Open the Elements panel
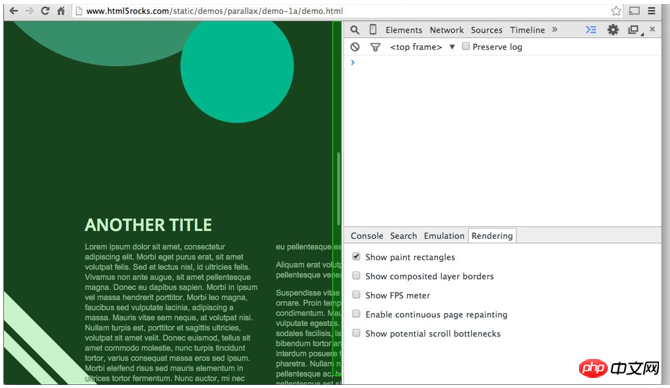 pos(403,30)
